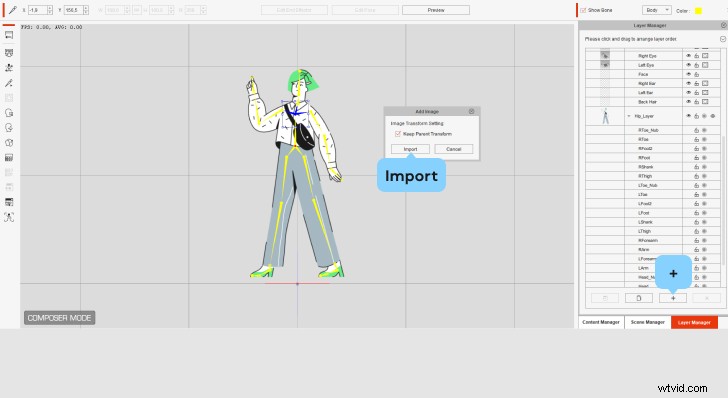Image resolution: width=728 pixels, height=398 pixels.
Task: Click the figure skeleton icon at bottom of left toolbar
Action: [9, 217]
